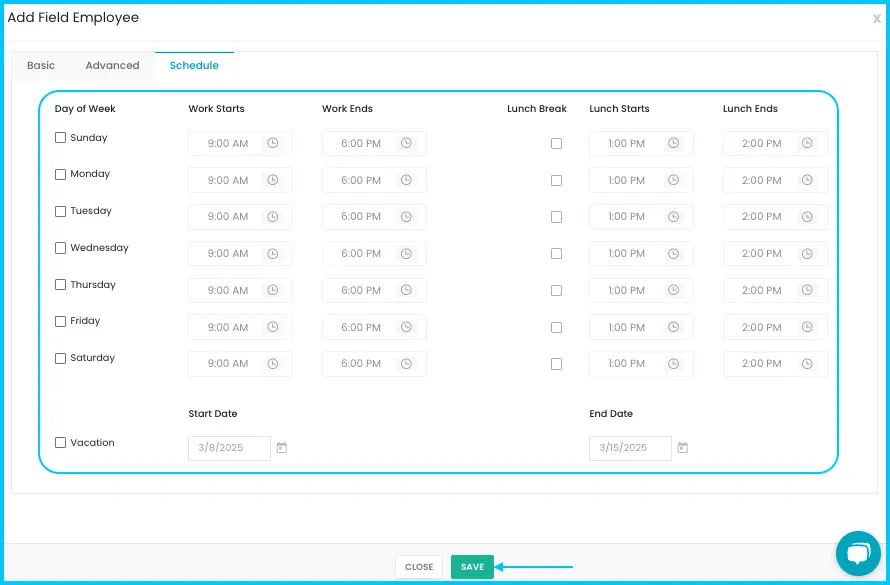Check Lunch Break for Thursday
This screenshot has height=585, width=890.
point(556,291)
